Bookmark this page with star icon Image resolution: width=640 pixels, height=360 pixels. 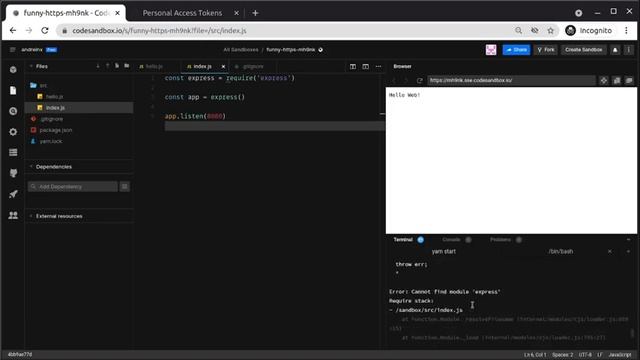pyautogui.click(x=551, y=31)
